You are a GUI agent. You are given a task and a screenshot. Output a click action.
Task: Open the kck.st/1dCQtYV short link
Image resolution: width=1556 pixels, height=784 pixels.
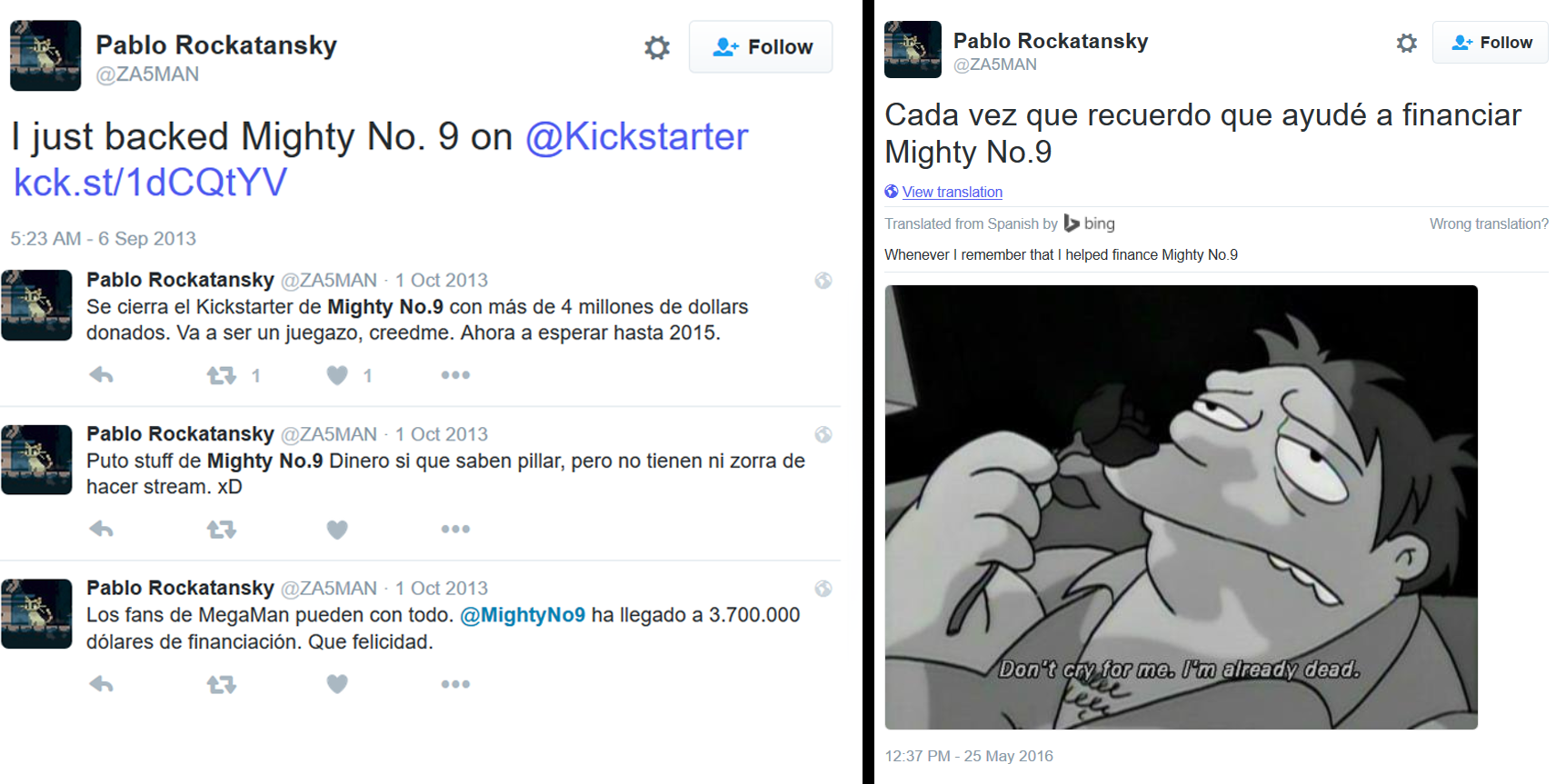(150, 183)
